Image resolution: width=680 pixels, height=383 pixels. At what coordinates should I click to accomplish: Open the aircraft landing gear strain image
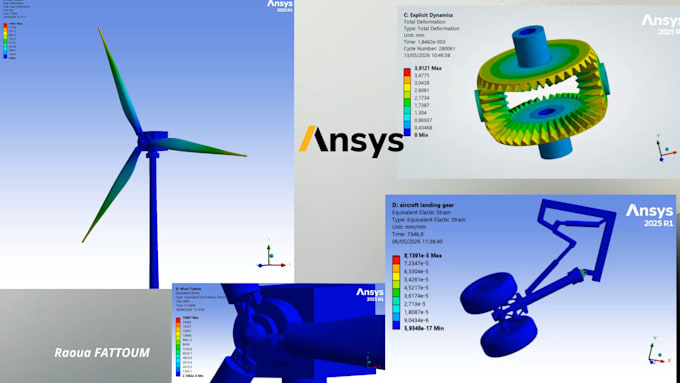click(530, 289)
